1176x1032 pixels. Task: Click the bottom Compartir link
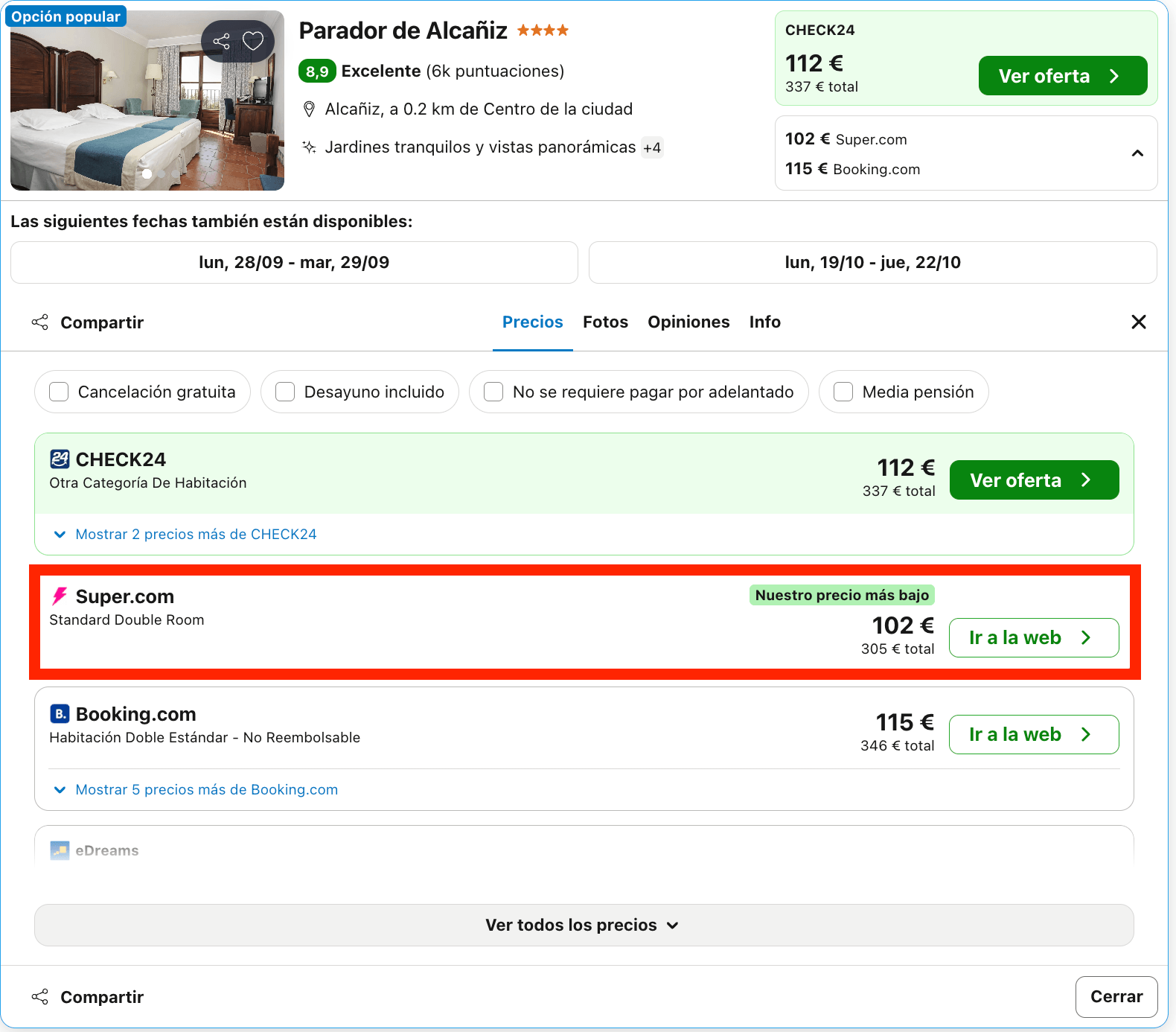102,996
